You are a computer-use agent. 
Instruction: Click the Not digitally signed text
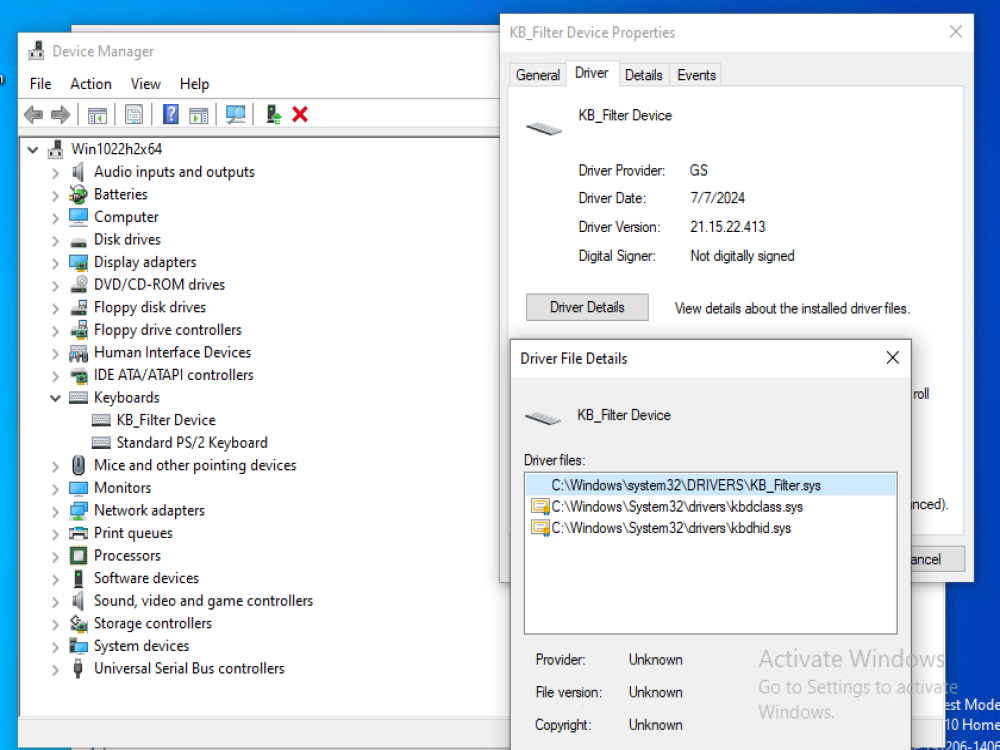[x=742, y=256]
